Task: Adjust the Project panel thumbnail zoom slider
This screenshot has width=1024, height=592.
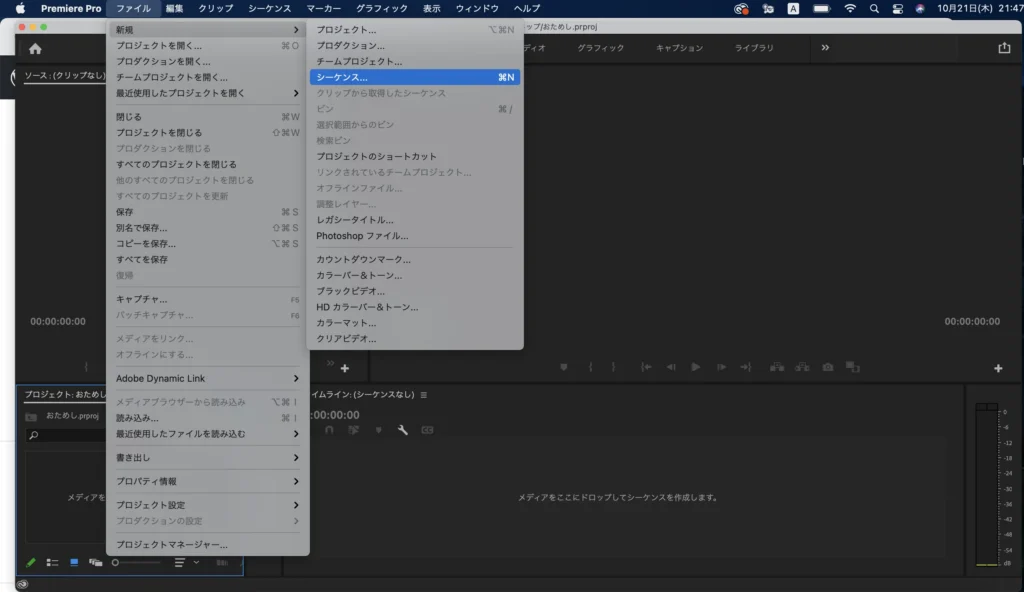Action: tap(116, 563)
